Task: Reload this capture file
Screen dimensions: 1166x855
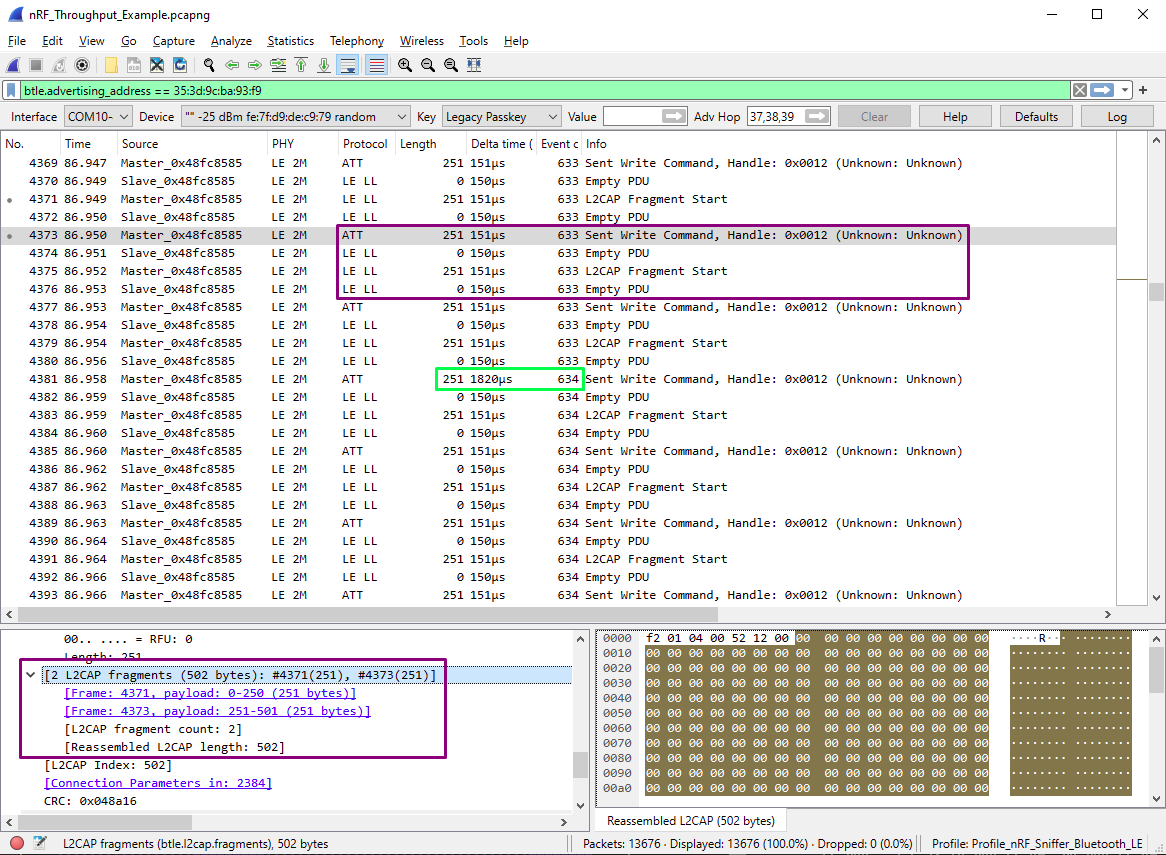Action: coord(179,65)
